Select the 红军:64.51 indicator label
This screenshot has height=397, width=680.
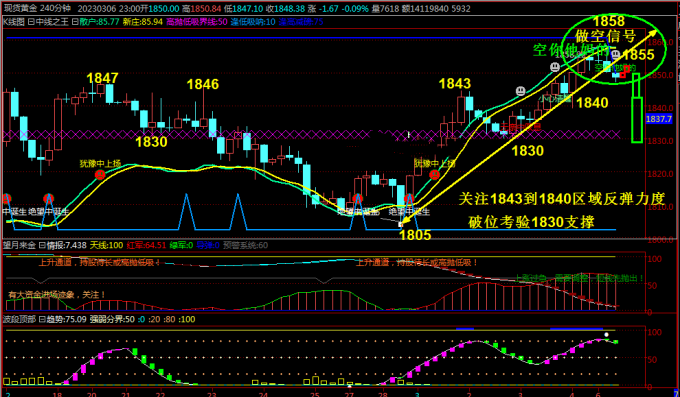point(146,245)
